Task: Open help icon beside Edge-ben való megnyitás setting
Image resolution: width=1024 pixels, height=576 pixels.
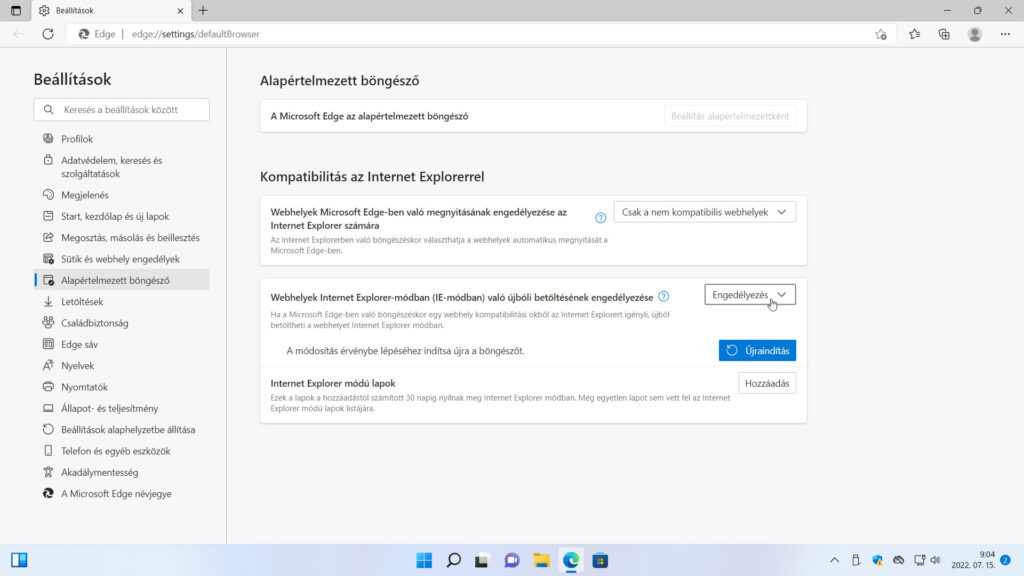Action: tap(600, 218)
